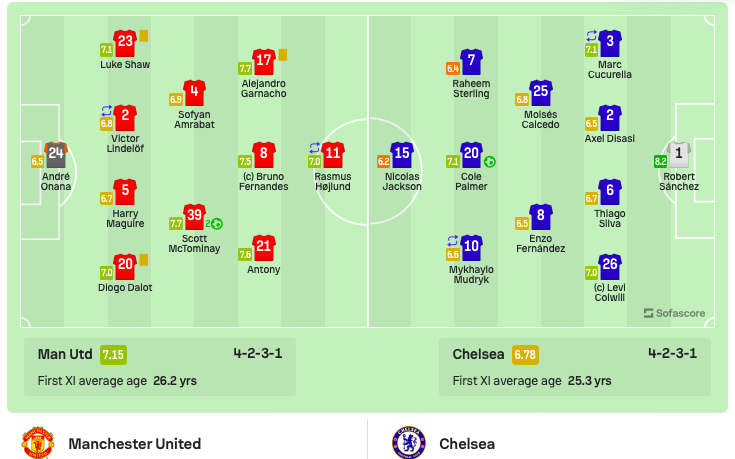Click Chelsea's 6.78 team rating badge
This screenshot has width=735, height=459.
pos(525,355)
